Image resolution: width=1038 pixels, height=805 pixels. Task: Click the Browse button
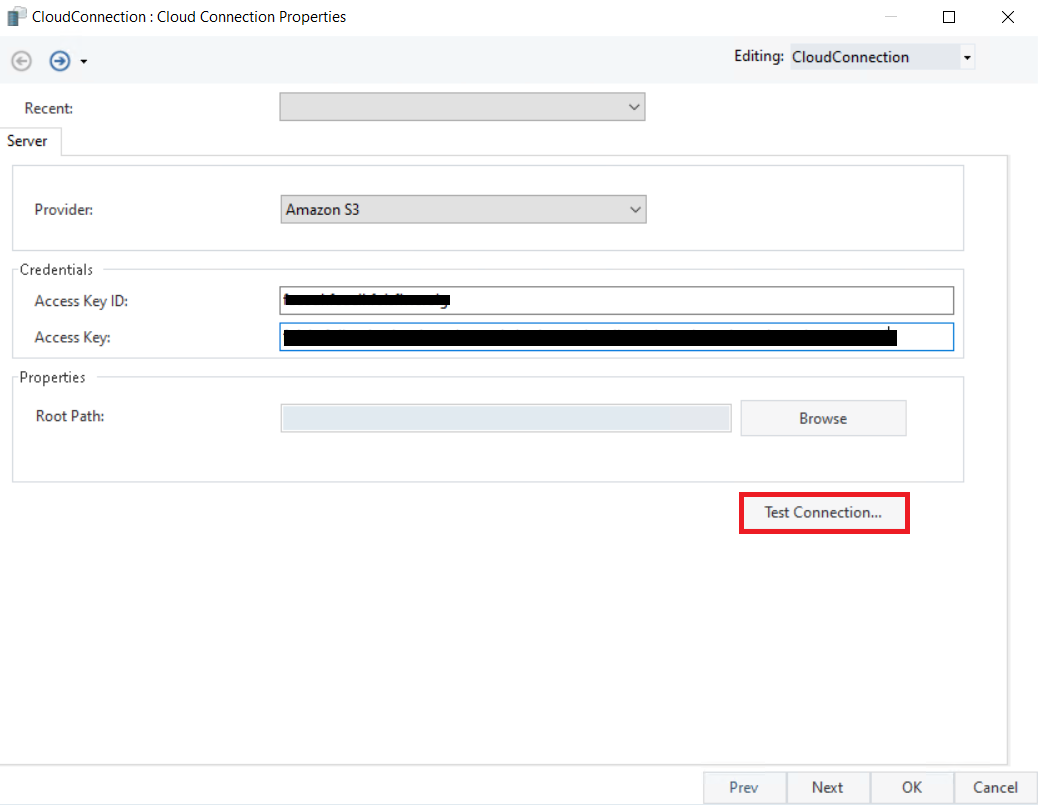click(823, 418)
